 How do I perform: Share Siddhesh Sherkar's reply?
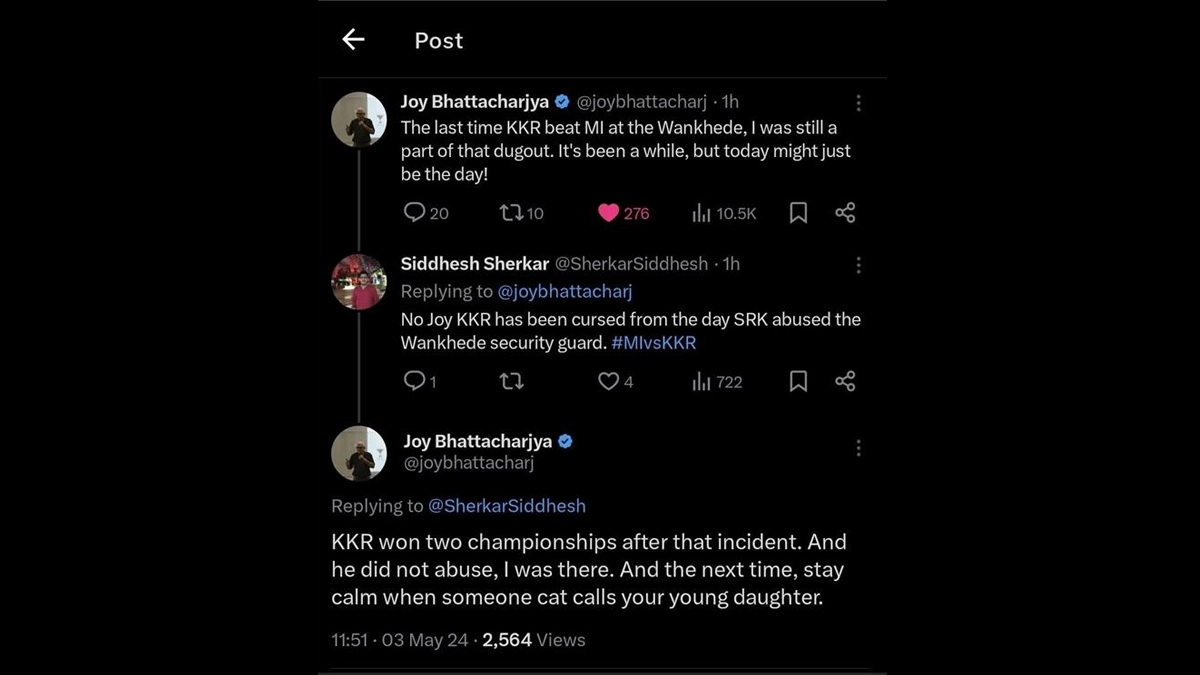[x=845, y=381]
